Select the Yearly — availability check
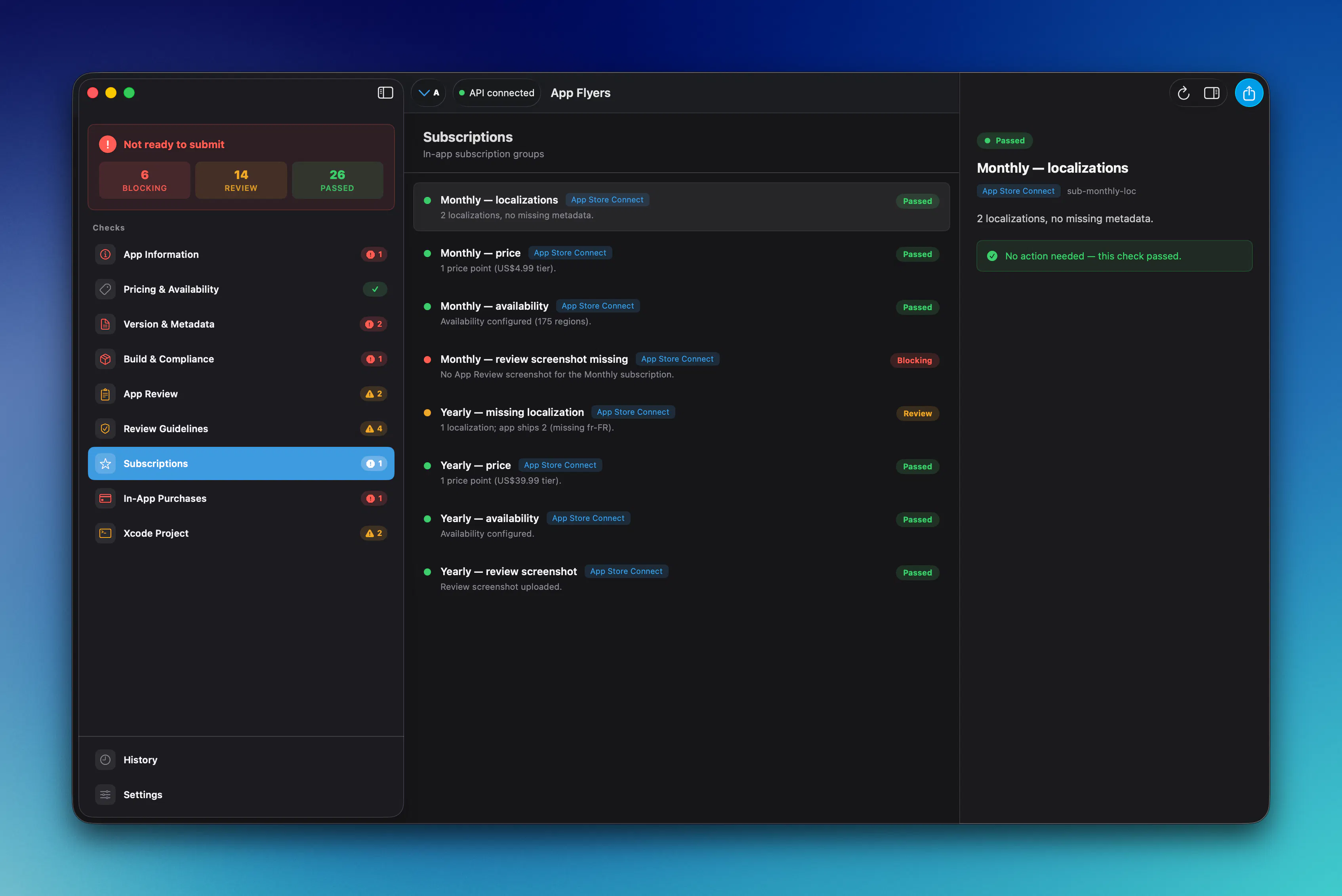Screen dimensions: 1342x896 click(x=681, y=526)
